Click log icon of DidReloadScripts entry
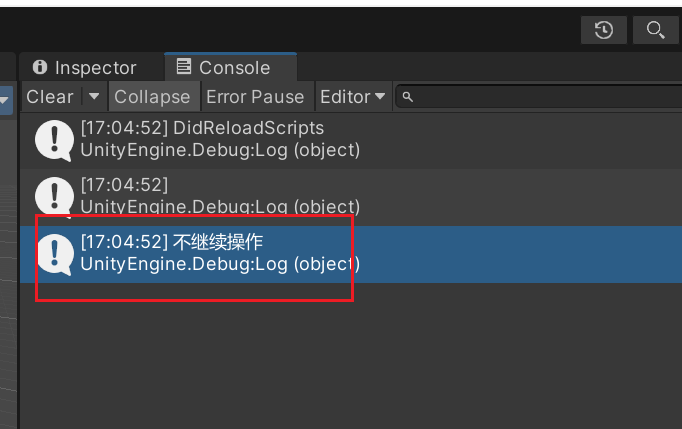The height and width of the screenshot is (429, 682). (x=54, y=140)
